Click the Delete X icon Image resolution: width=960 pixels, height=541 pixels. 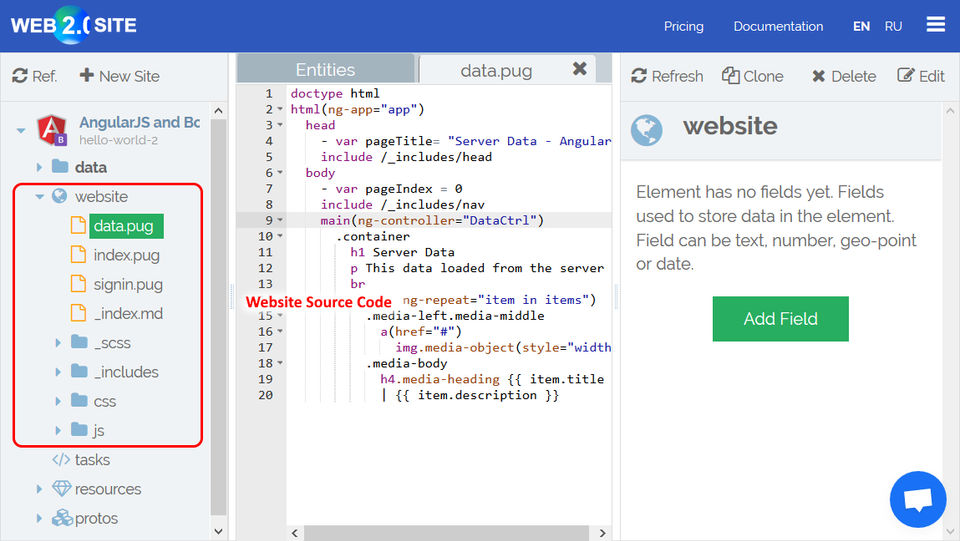[x=819, y=76]
